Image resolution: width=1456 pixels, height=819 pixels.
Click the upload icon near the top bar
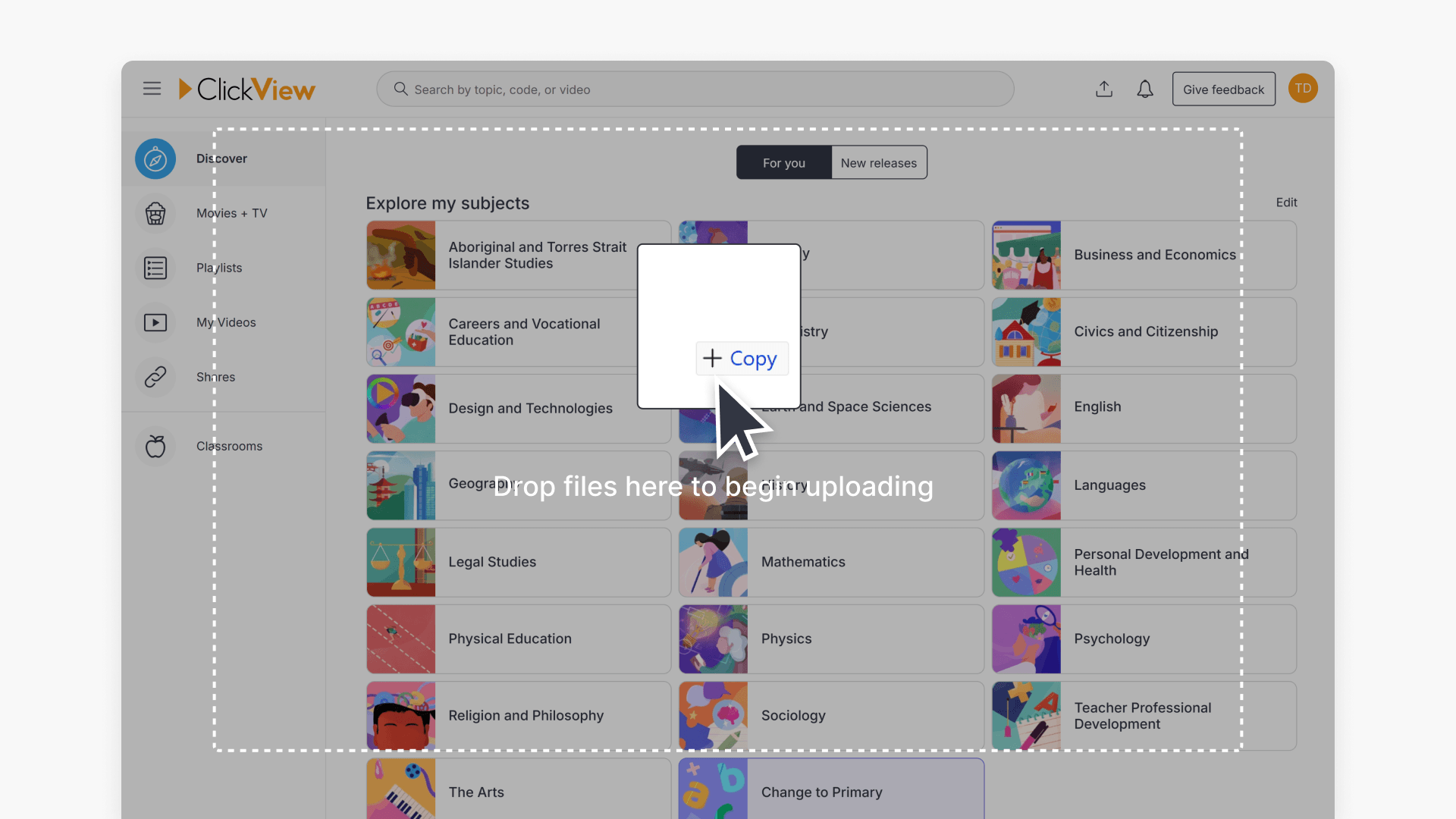(x=1104, y=89)
